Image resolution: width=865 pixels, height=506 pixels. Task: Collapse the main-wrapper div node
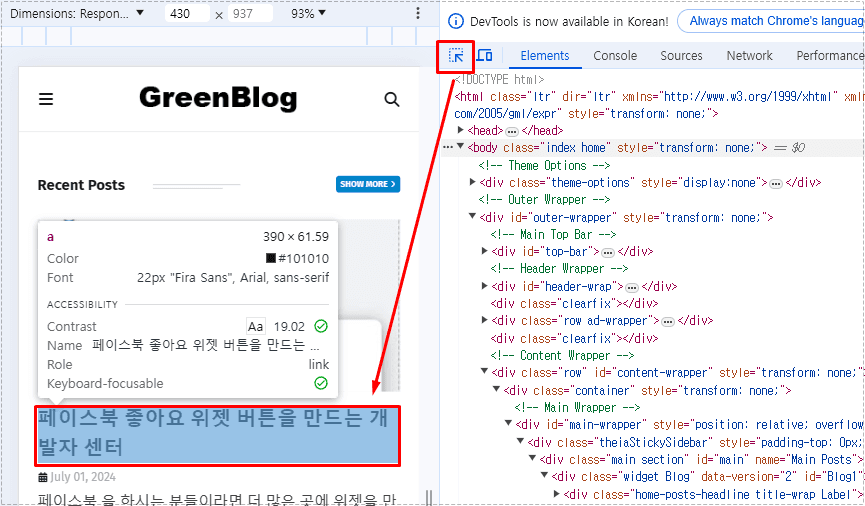(509, 423)
